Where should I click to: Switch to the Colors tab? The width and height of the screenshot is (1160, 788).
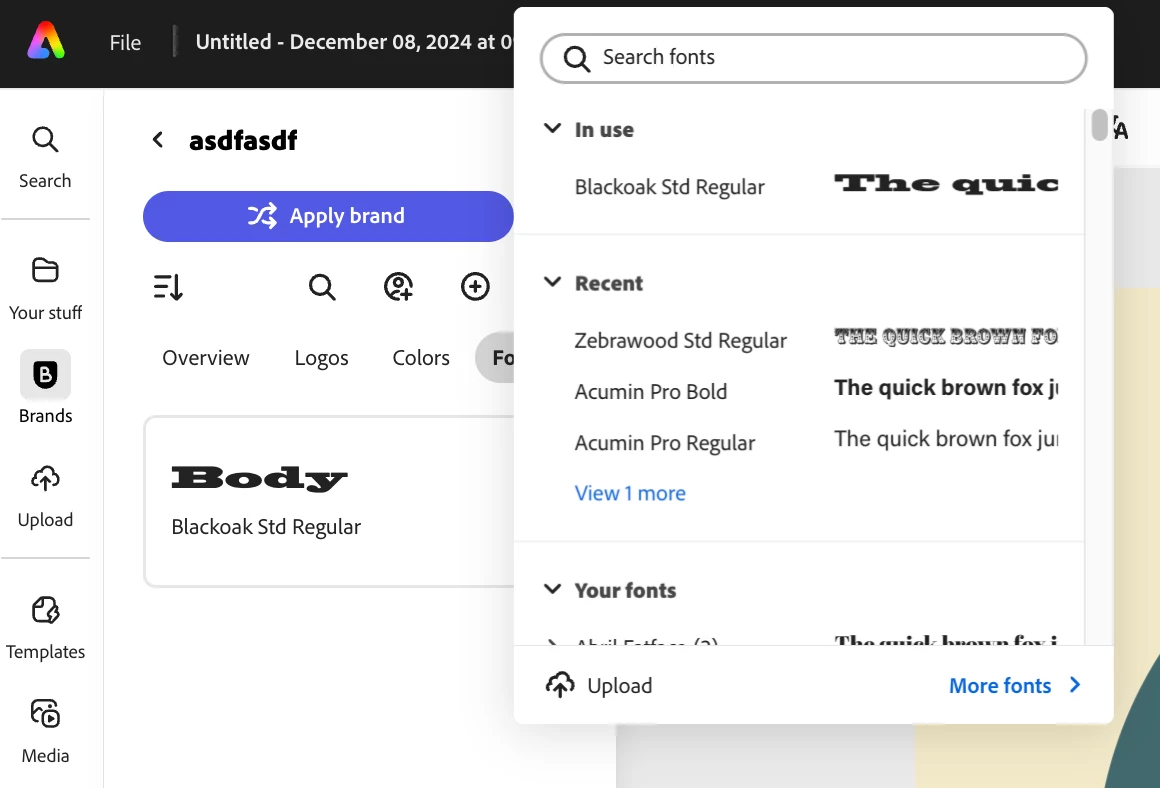pyautogui.click(x=421, y=357)
